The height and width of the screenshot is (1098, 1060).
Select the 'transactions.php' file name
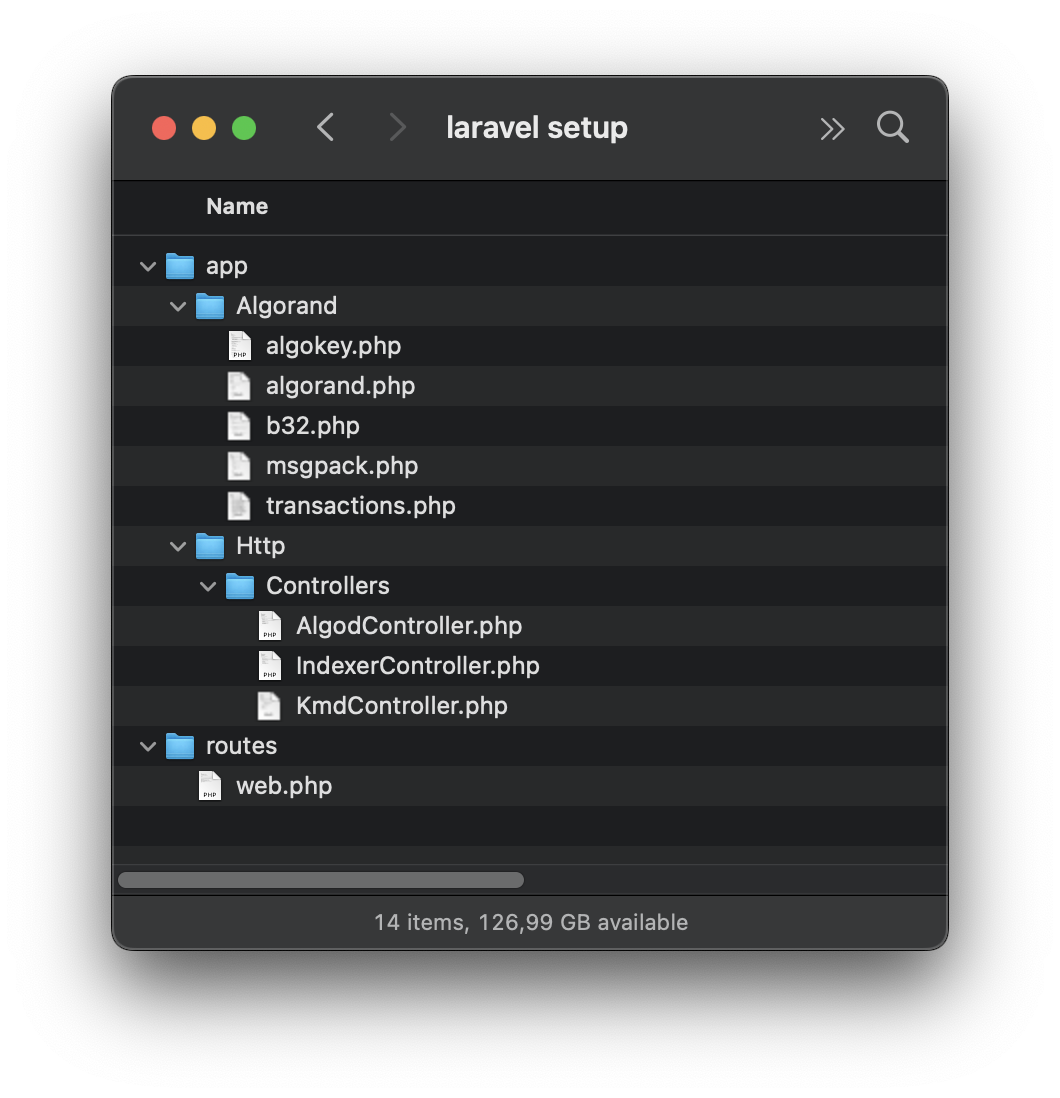pyautogui.click(x=361, y=506)
